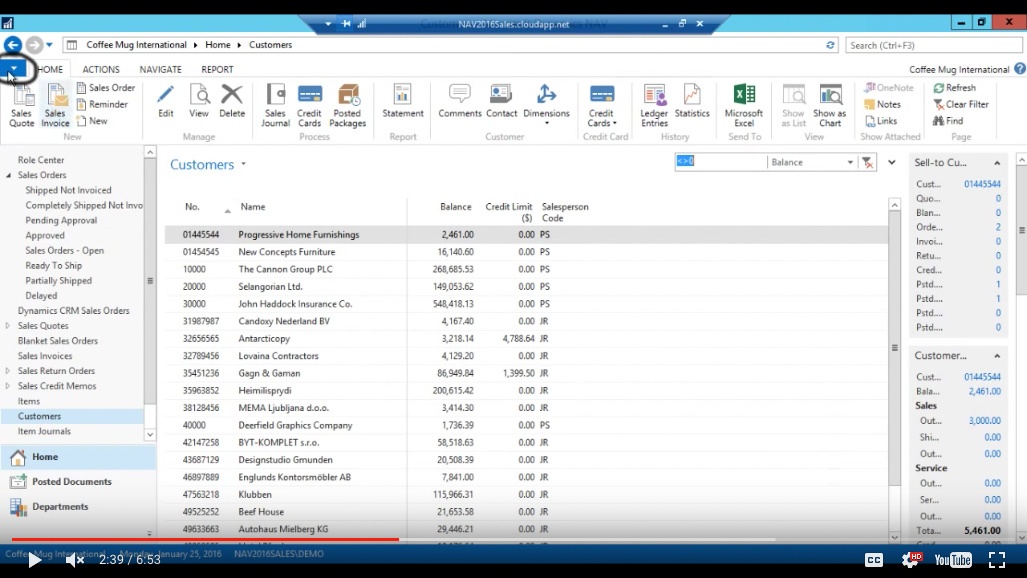Click outstanding orders amount 3,000.00 link

pyautogui.click(x=984, y=421)
